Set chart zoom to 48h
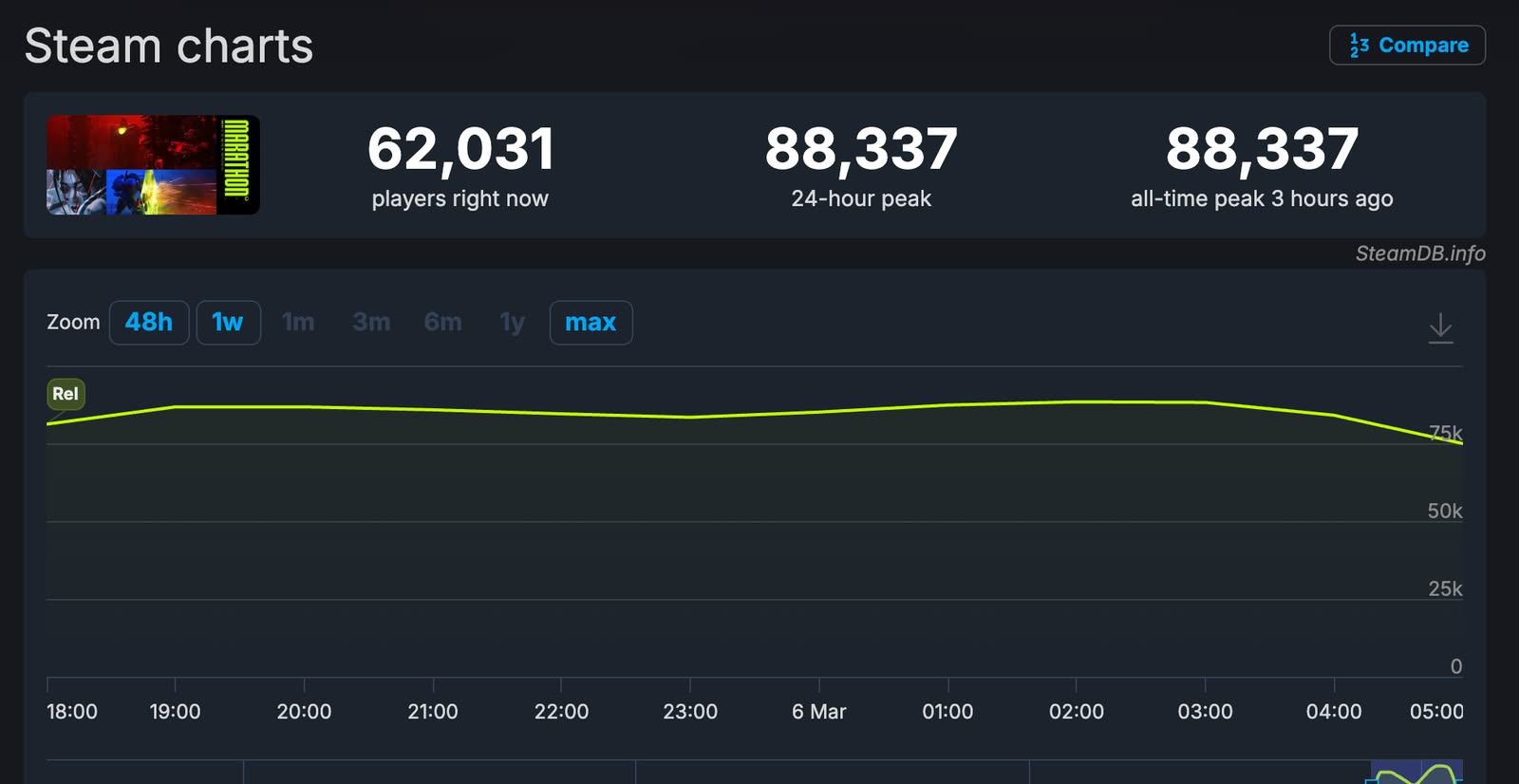Viewport: 1519px width, 784px height. tap(149, 323)
